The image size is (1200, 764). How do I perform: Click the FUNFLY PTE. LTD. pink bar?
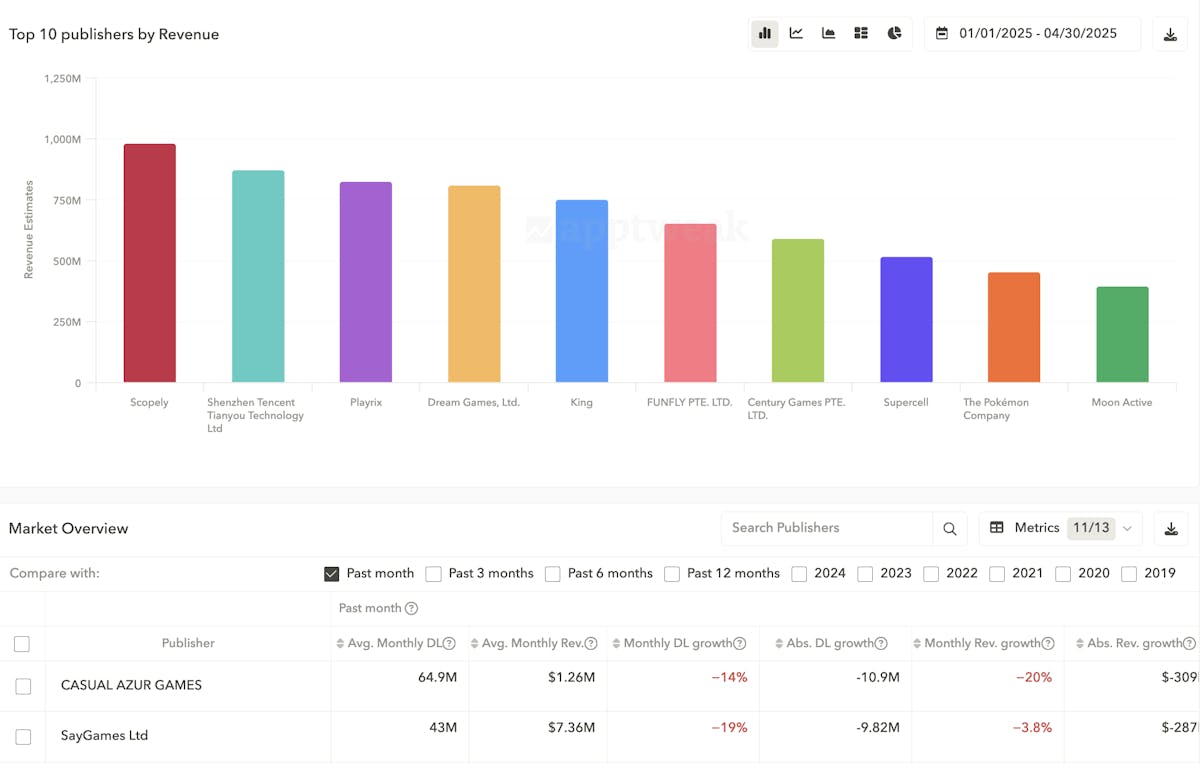point(690,303)
